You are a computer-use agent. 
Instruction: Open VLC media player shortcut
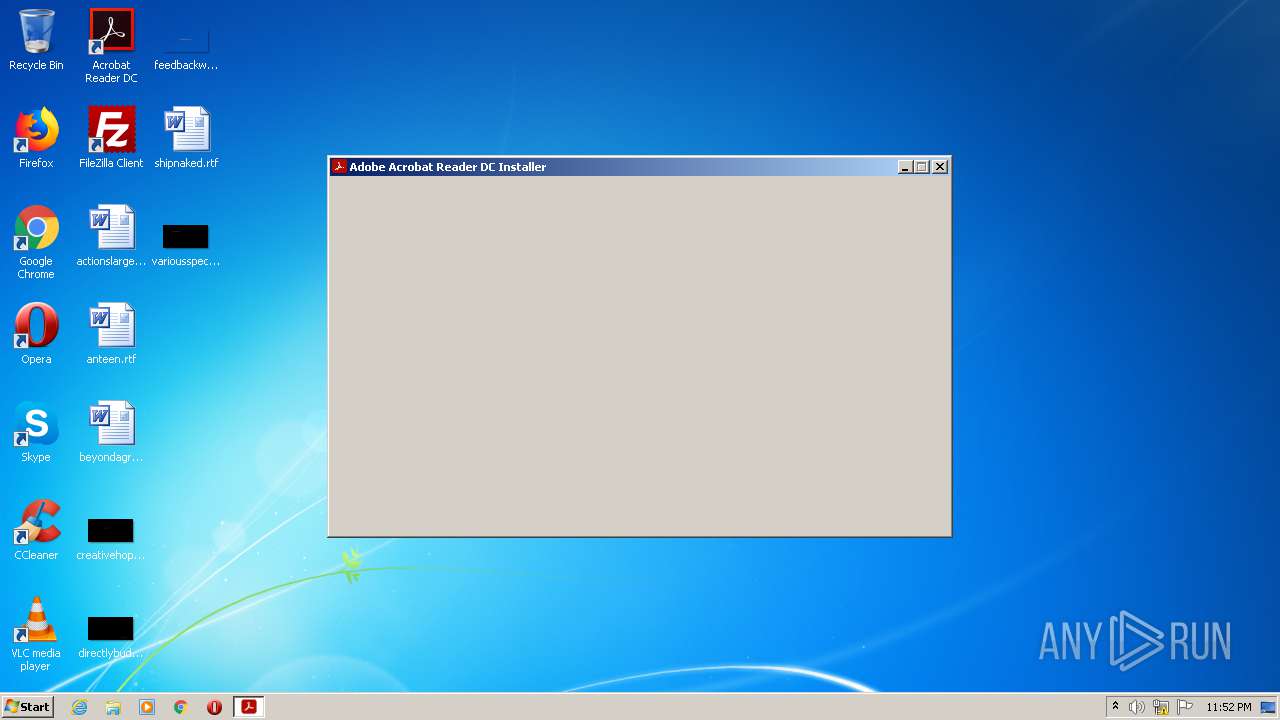[36, 634]
